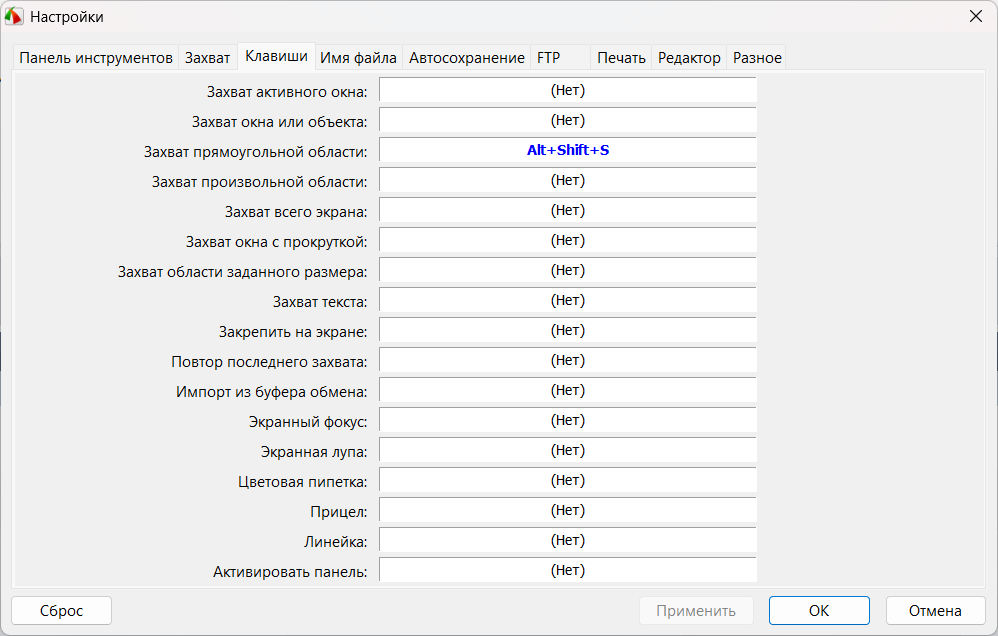Focus the Экранный фокус hotkey field
The height and width of the screenshot is (636, 998).
point(568,420)
